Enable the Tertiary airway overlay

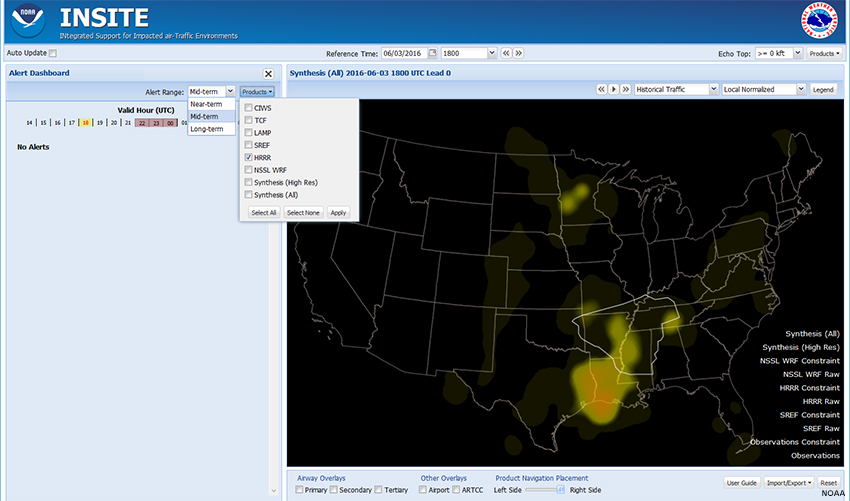(378, 490)
